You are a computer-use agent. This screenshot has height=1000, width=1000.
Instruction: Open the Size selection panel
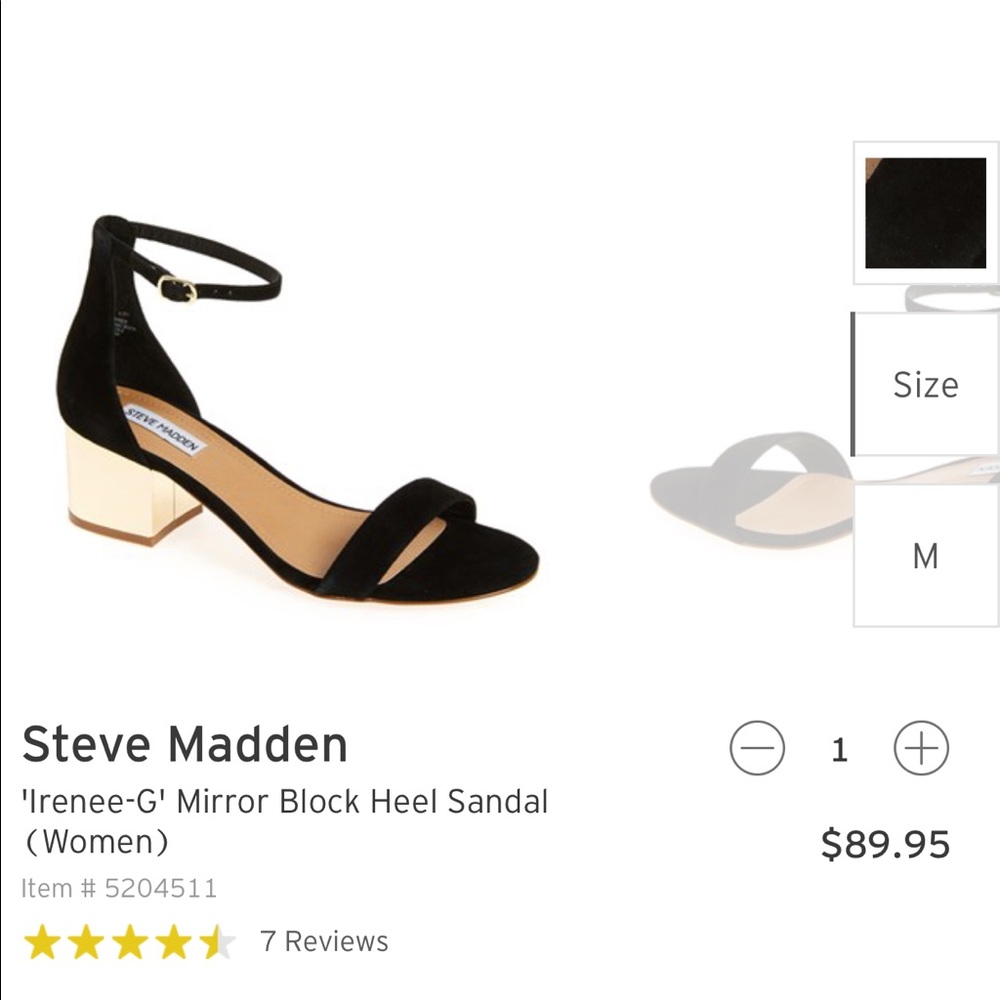924,385
